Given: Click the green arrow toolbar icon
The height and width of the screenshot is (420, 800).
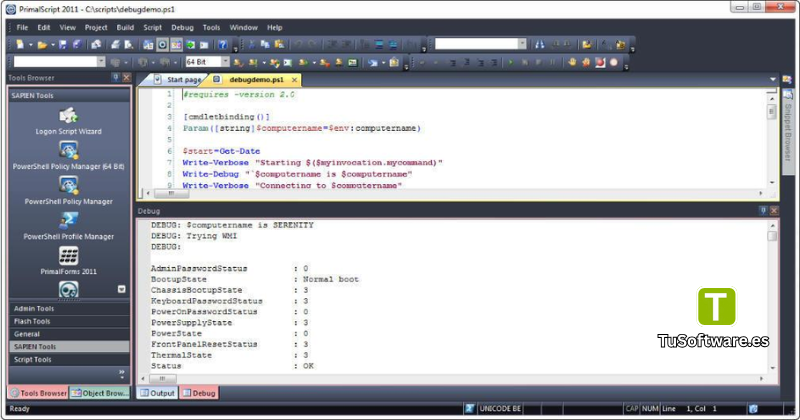Looking at the screenshot, I should (x=190, y=45).
